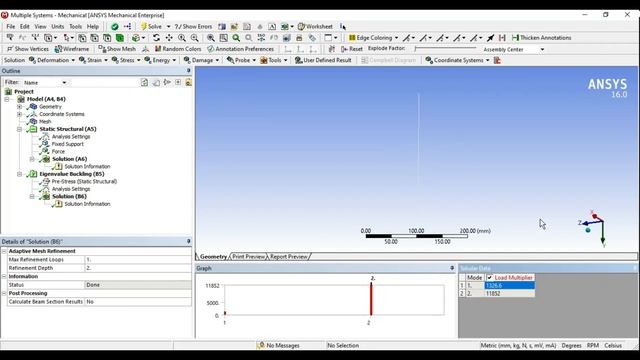Click the black arrow icon after edge direction tools
640x360 pixels.
coord(491,38)
